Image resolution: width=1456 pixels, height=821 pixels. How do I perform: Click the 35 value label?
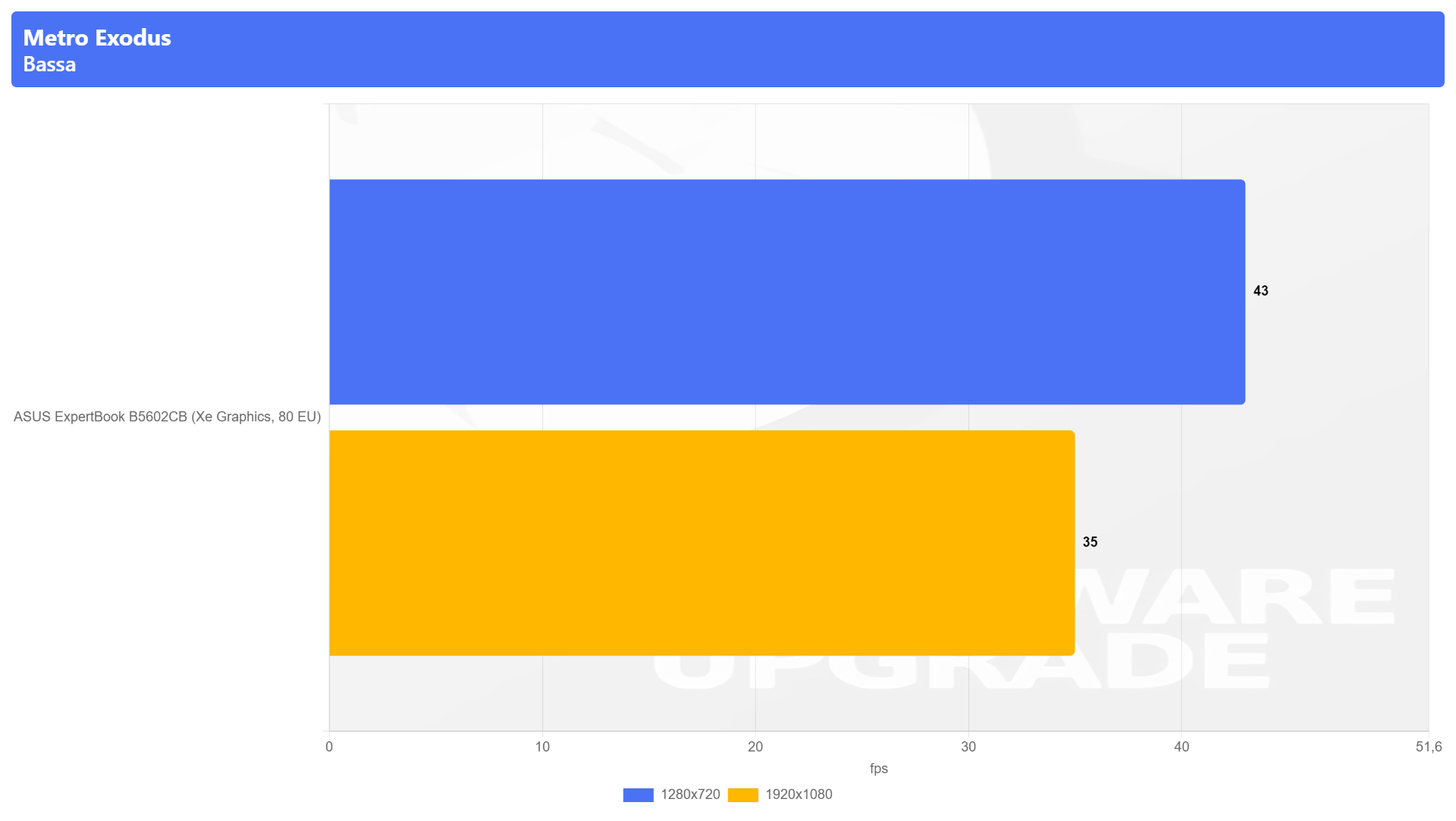pos(1090,542)
